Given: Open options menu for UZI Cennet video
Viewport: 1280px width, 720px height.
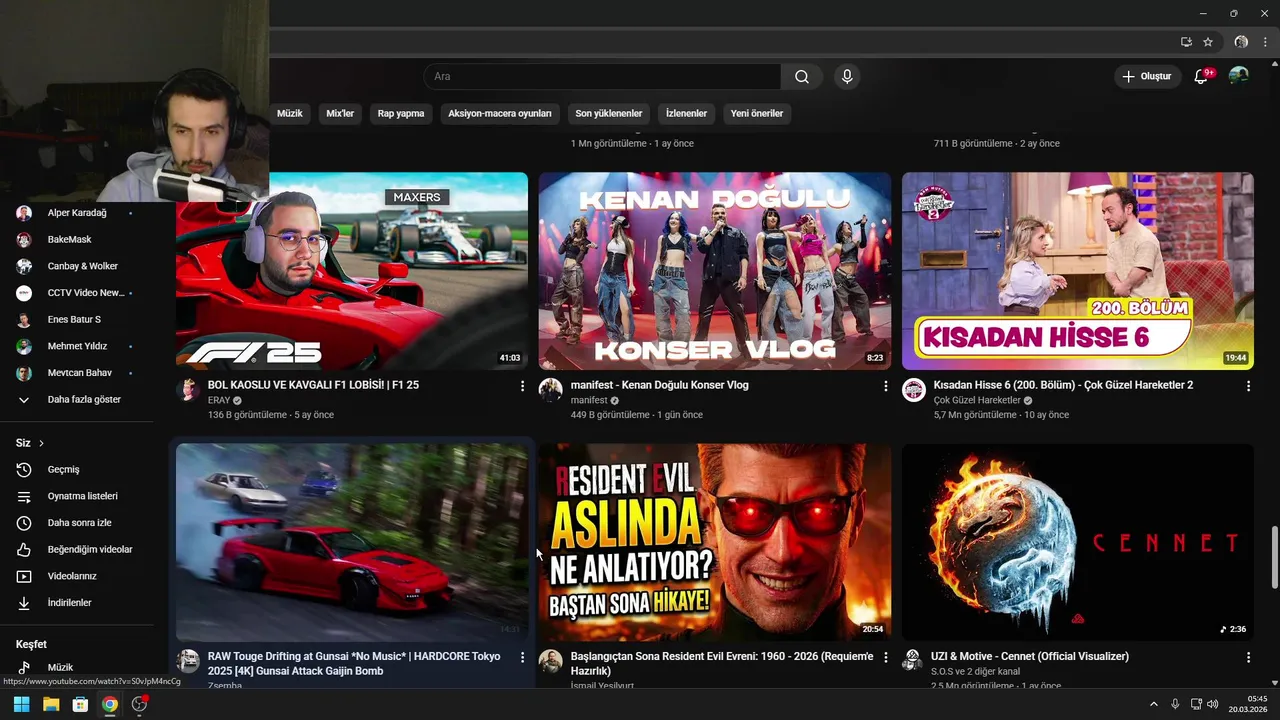Looking at the screenshot, I should pyautogui.click(x=1248, y=657).
